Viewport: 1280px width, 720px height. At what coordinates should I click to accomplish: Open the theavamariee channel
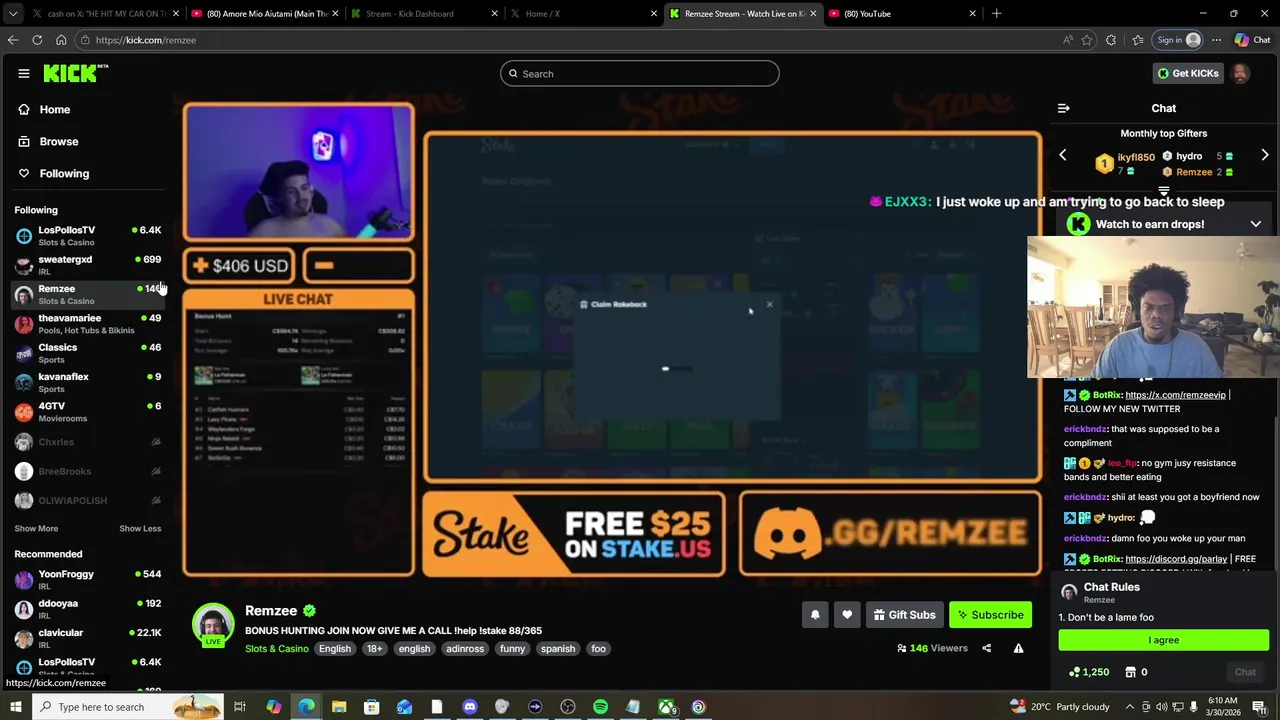(x=88, y=323)
